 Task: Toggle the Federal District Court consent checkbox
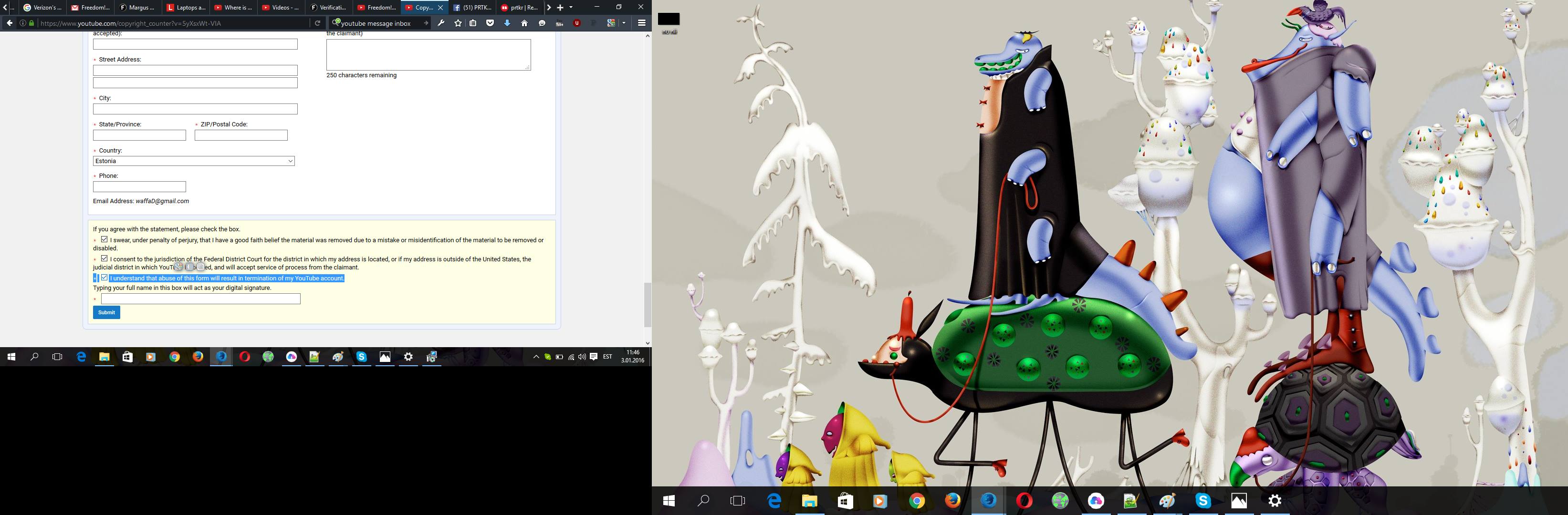pos(104,258)
